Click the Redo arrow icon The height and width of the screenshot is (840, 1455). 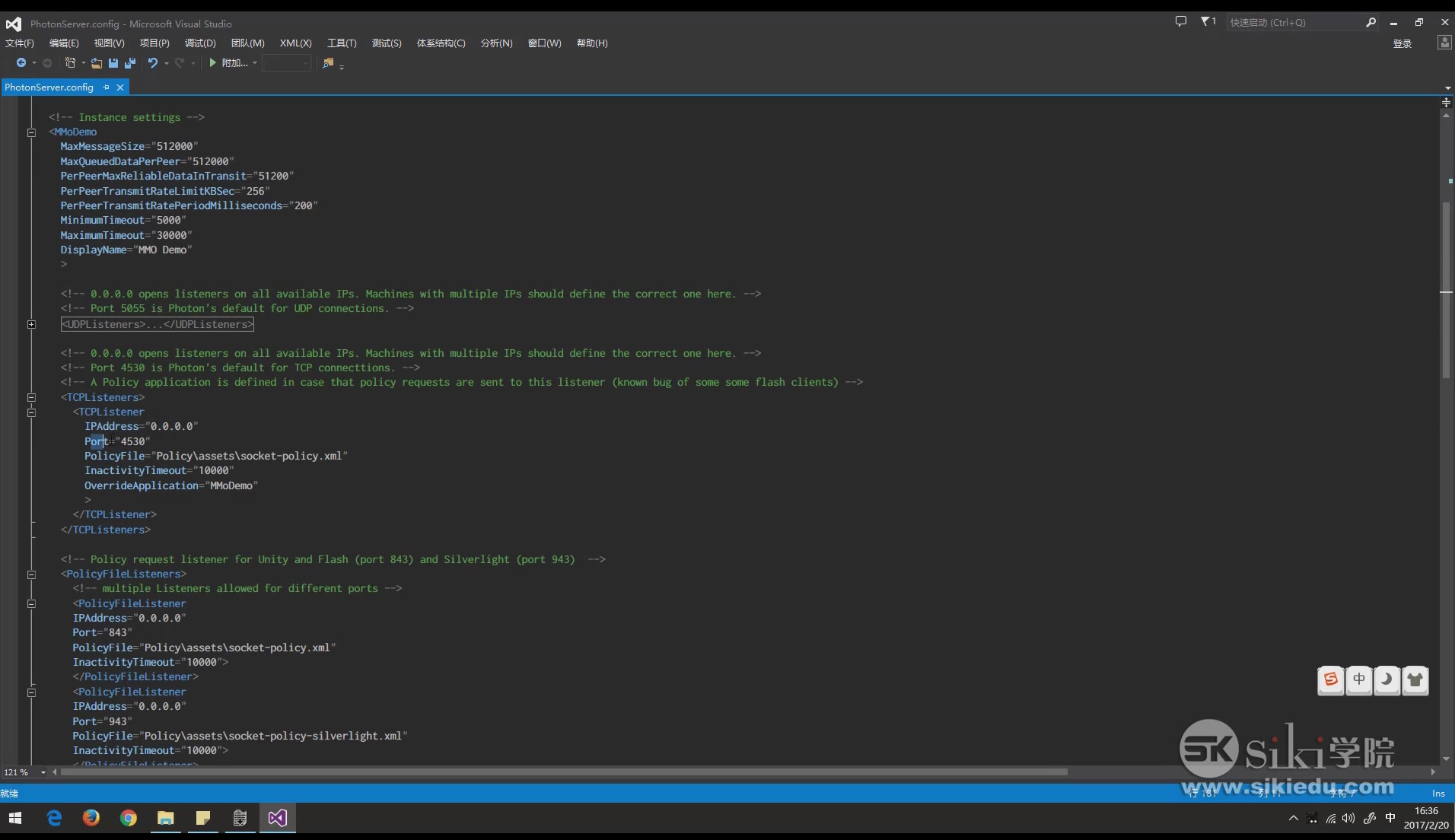pyautogui.click(x=180, y=63)
